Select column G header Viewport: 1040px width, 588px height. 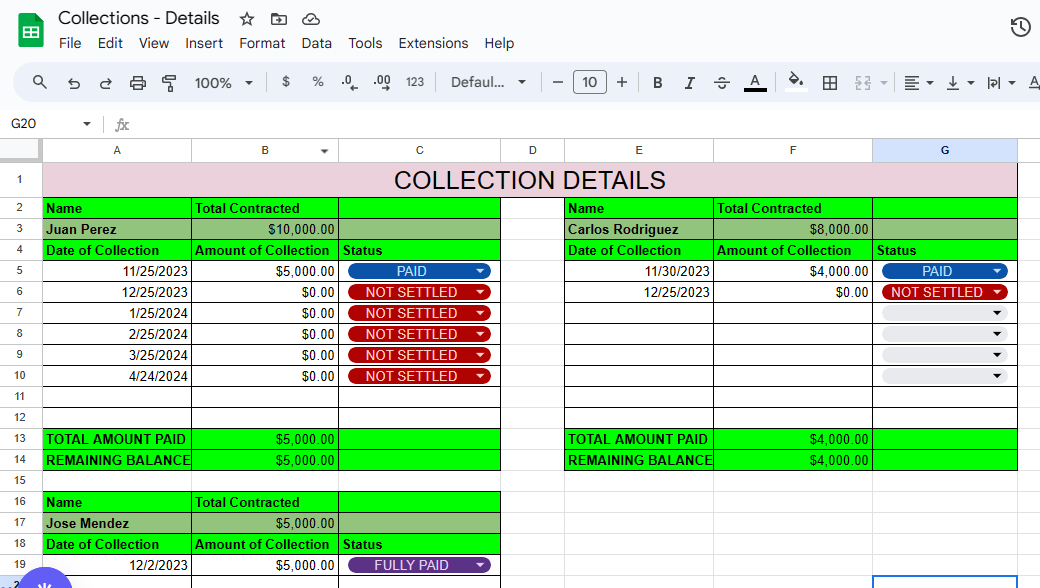(x=944, y=150)
